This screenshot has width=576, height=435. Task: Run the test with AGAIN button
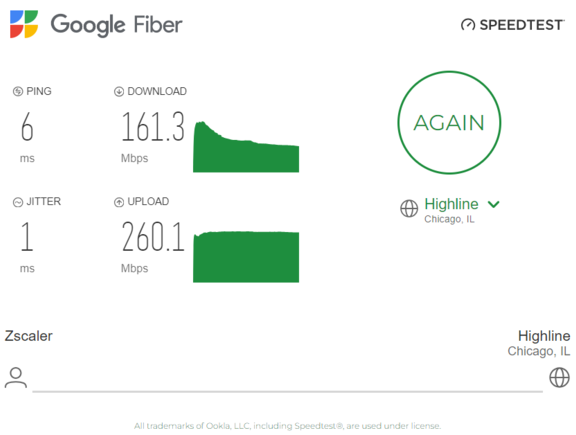coord(449,122)
